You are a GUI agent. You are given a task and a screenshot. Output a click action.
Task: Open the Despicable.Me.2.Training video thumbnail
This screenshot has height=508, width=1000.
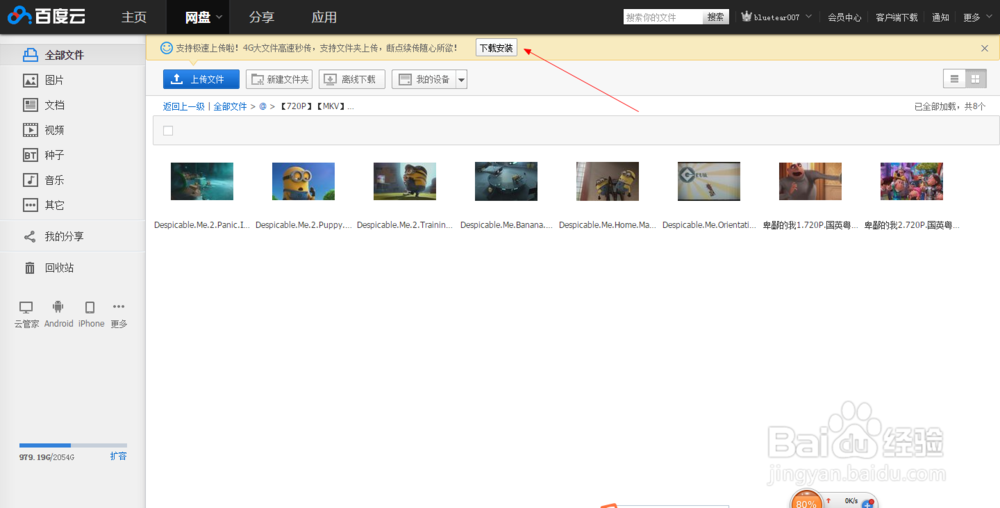[x=405, y=181]
